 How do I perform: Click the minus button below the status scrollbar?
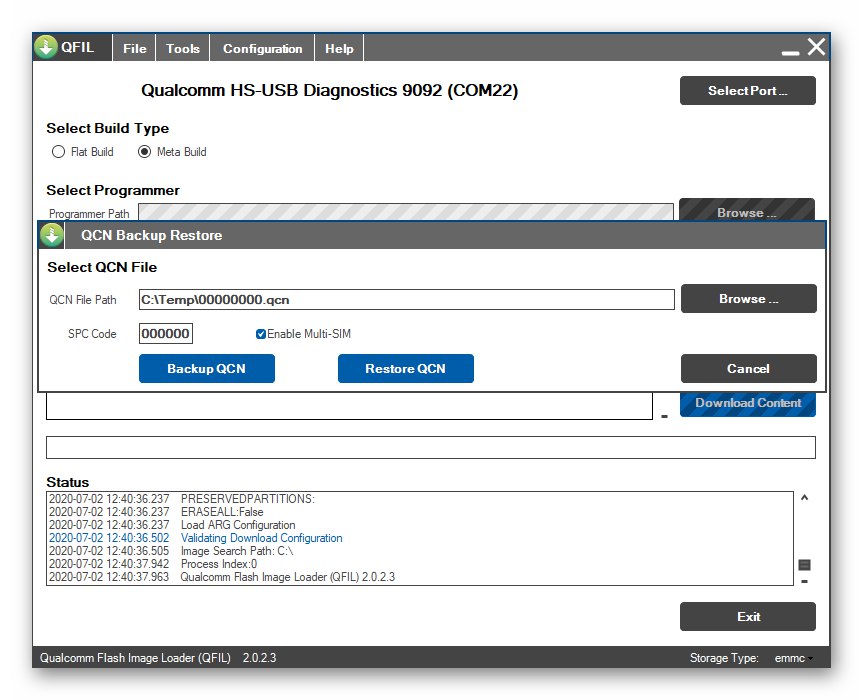point(804,581)
